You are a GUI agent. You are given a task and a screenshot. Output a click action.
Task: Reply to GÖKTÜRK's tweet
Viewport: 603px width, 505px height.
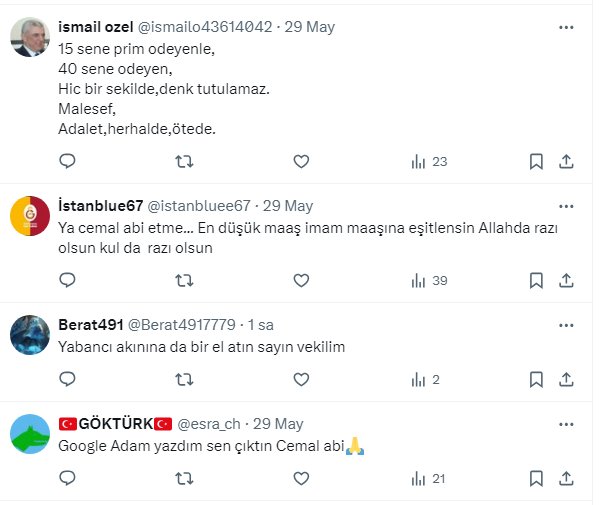pos(67,480)
